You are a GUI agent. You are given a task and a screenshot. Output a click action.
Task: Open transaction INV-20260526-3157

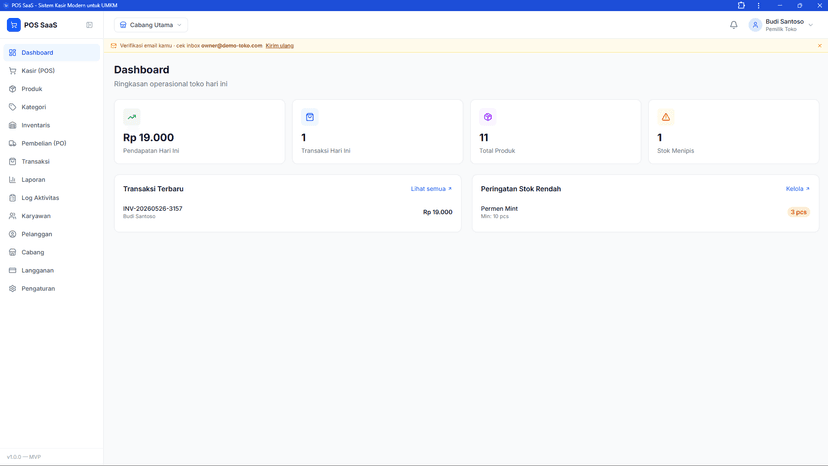click(288, 212)
